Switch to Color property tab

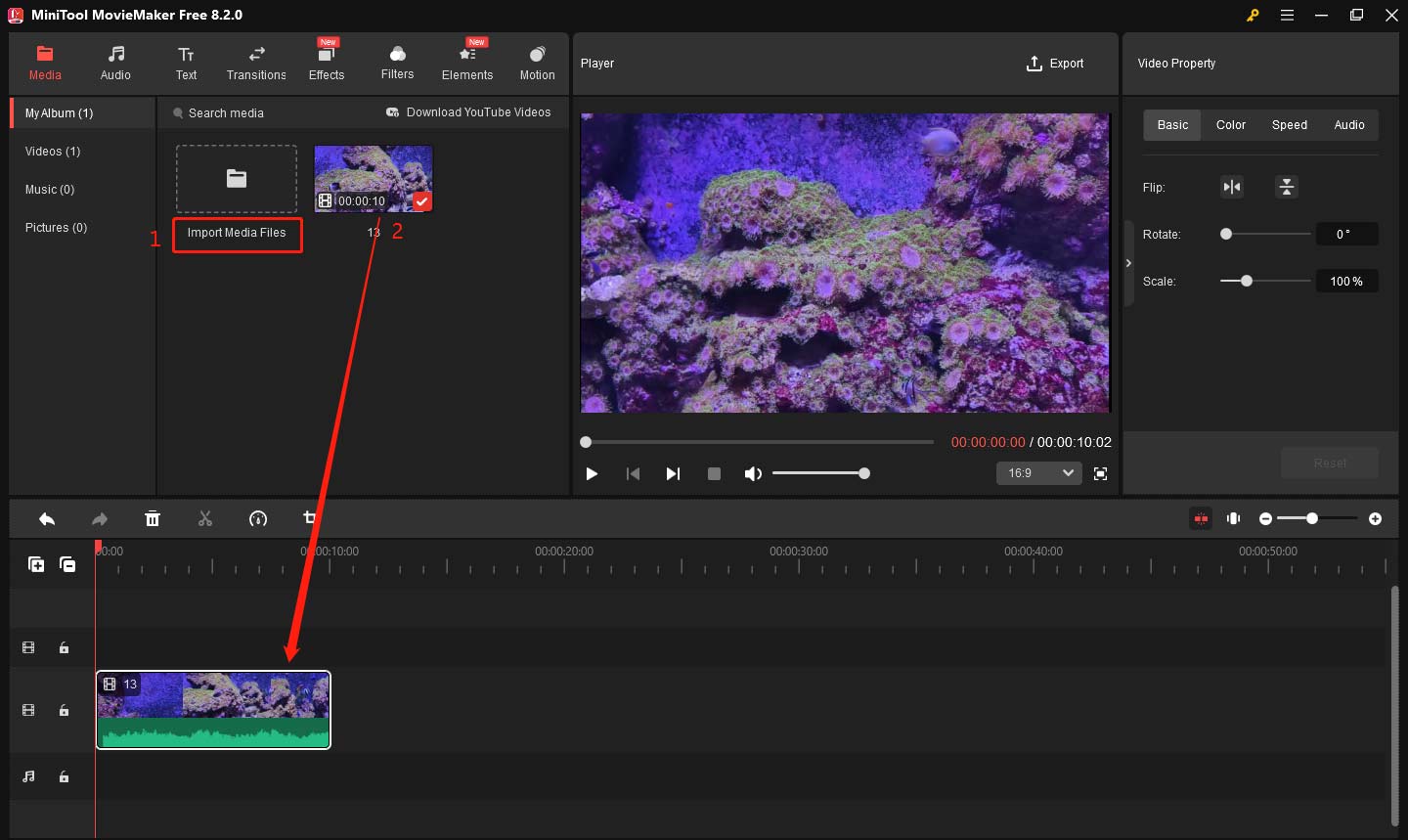1231,125
